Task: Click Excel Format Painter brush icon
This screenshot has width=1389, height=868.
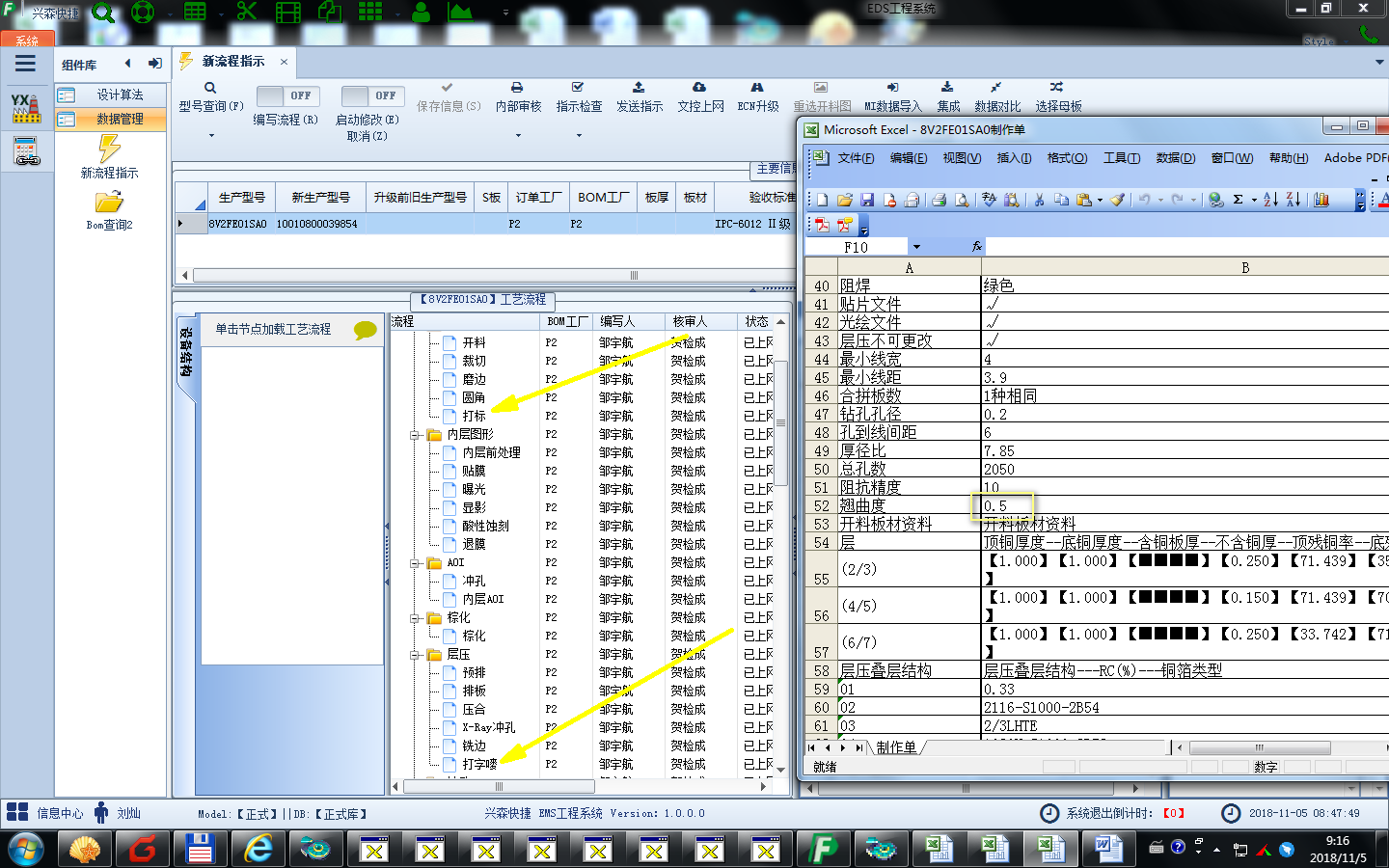Action: pyautogui.click(x=1117, y=200)
